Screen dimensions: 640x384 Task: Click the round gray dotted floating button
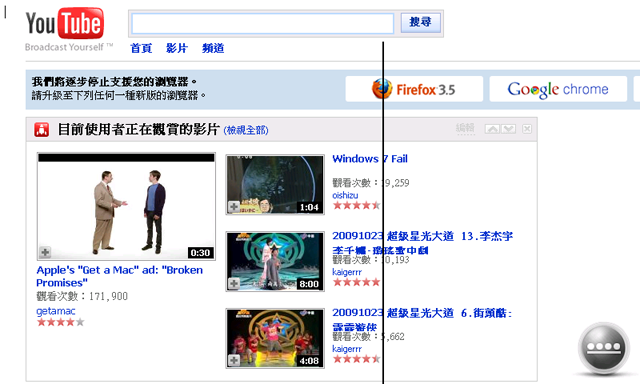[604, 348]
